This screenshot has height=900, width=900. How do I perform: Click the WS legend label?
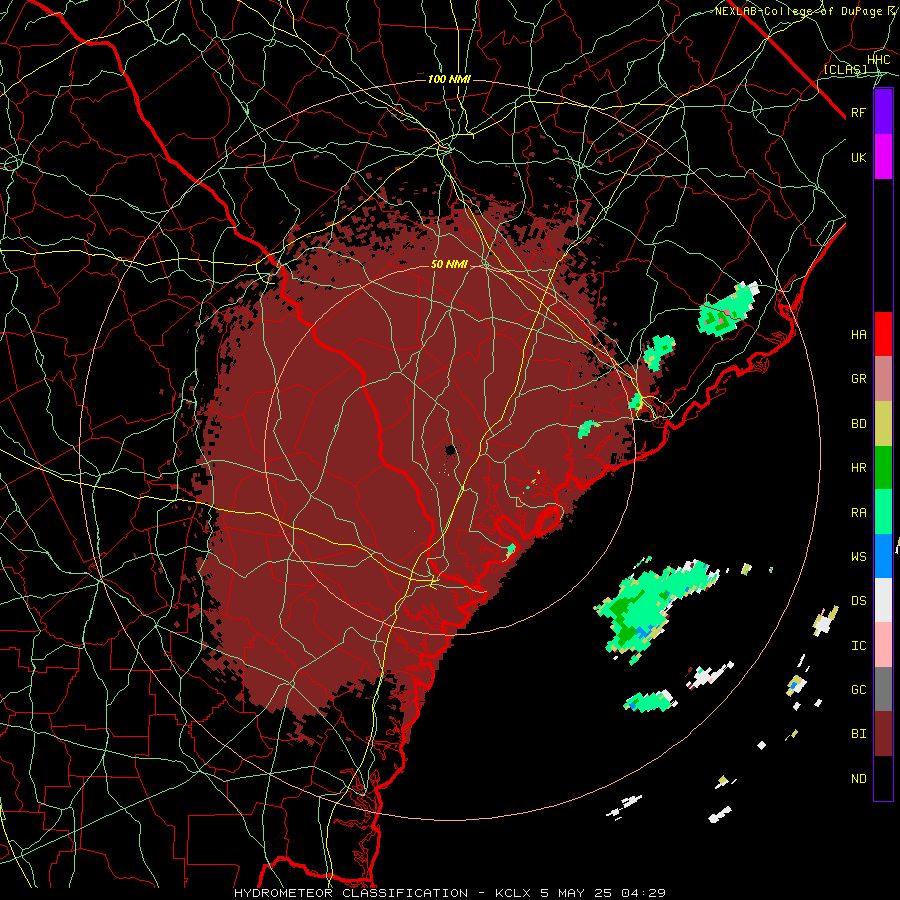point(859,557)
